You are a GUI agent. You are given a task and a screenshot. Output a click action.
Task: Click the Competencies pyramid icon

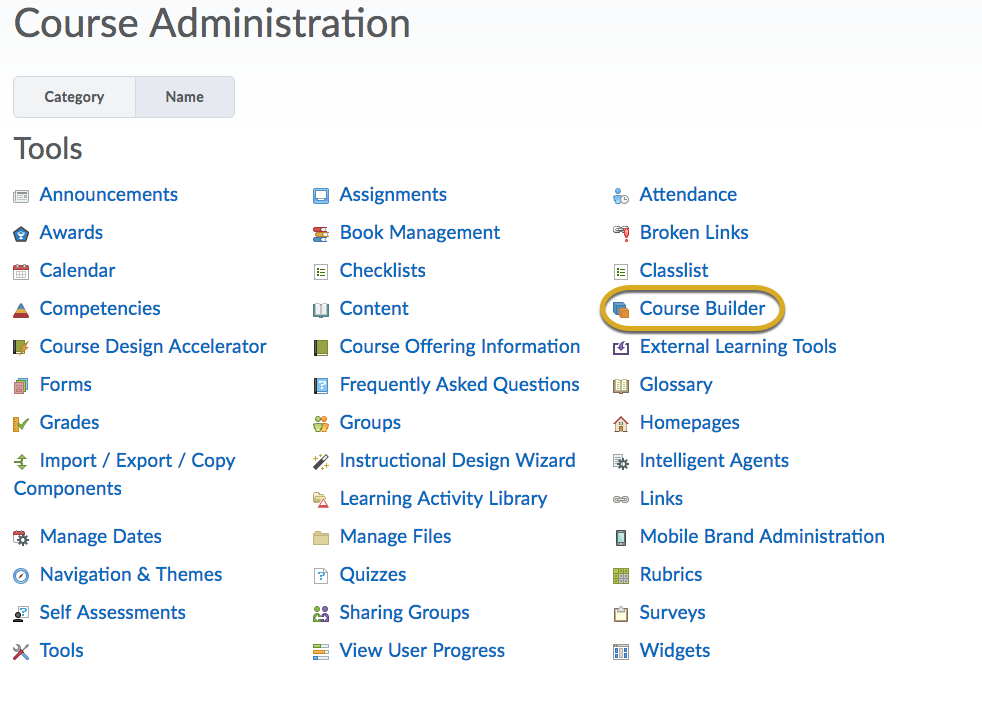click(x=21, y=310)
